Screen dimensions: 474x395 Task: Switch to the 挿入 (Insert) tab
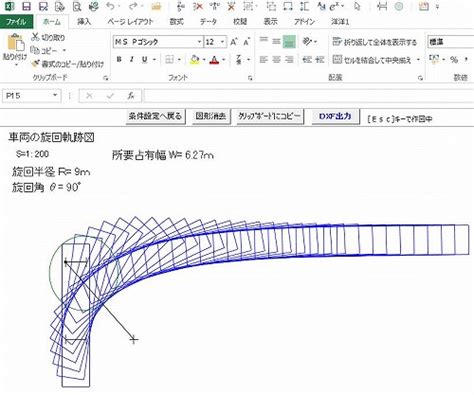pyautogui.click(x=84, y=22)
